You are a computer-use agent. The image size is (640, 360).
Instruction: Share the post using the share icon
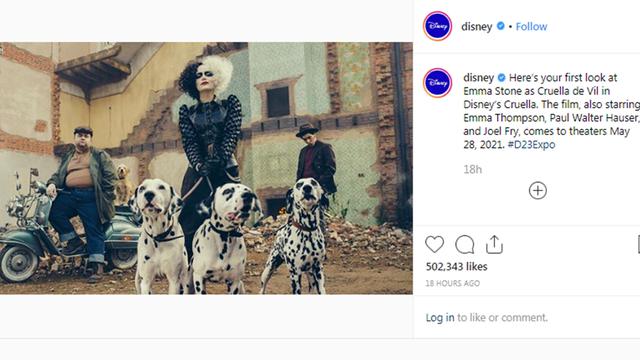point(494,244)
